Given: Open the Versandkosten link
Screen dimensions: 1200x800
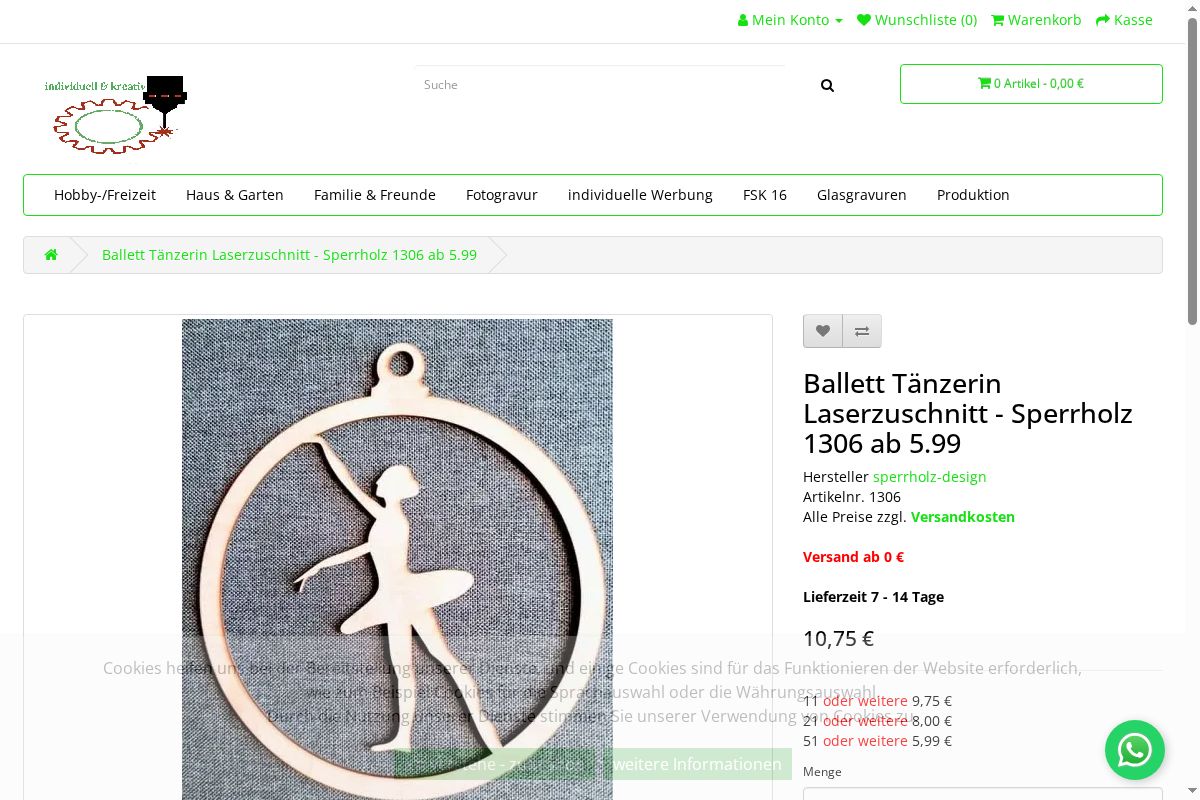Looking at the screenshot, I should point(962,517).
